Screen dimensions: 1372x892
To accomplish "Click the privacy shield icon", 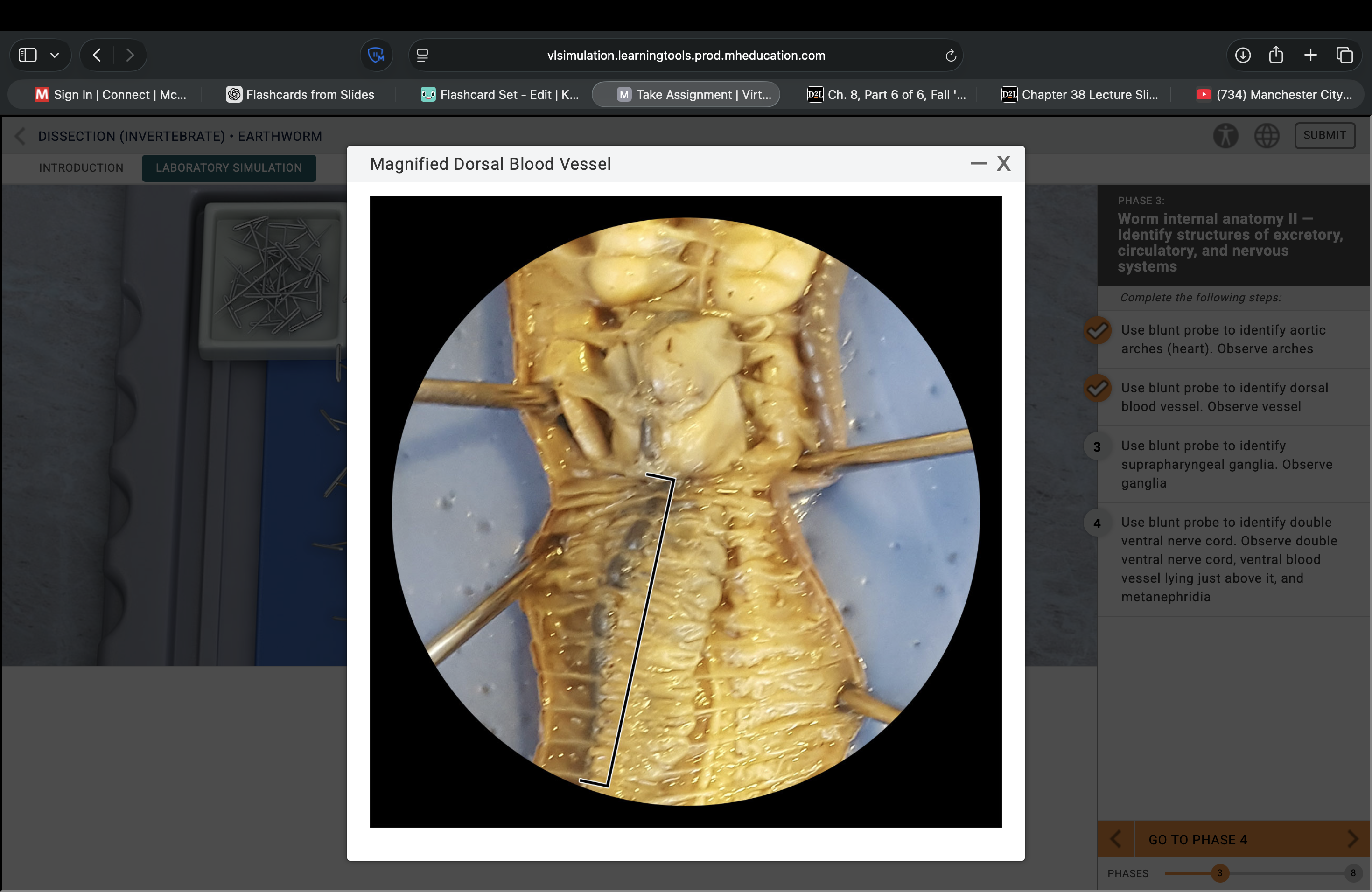I will tap(376, 56).
